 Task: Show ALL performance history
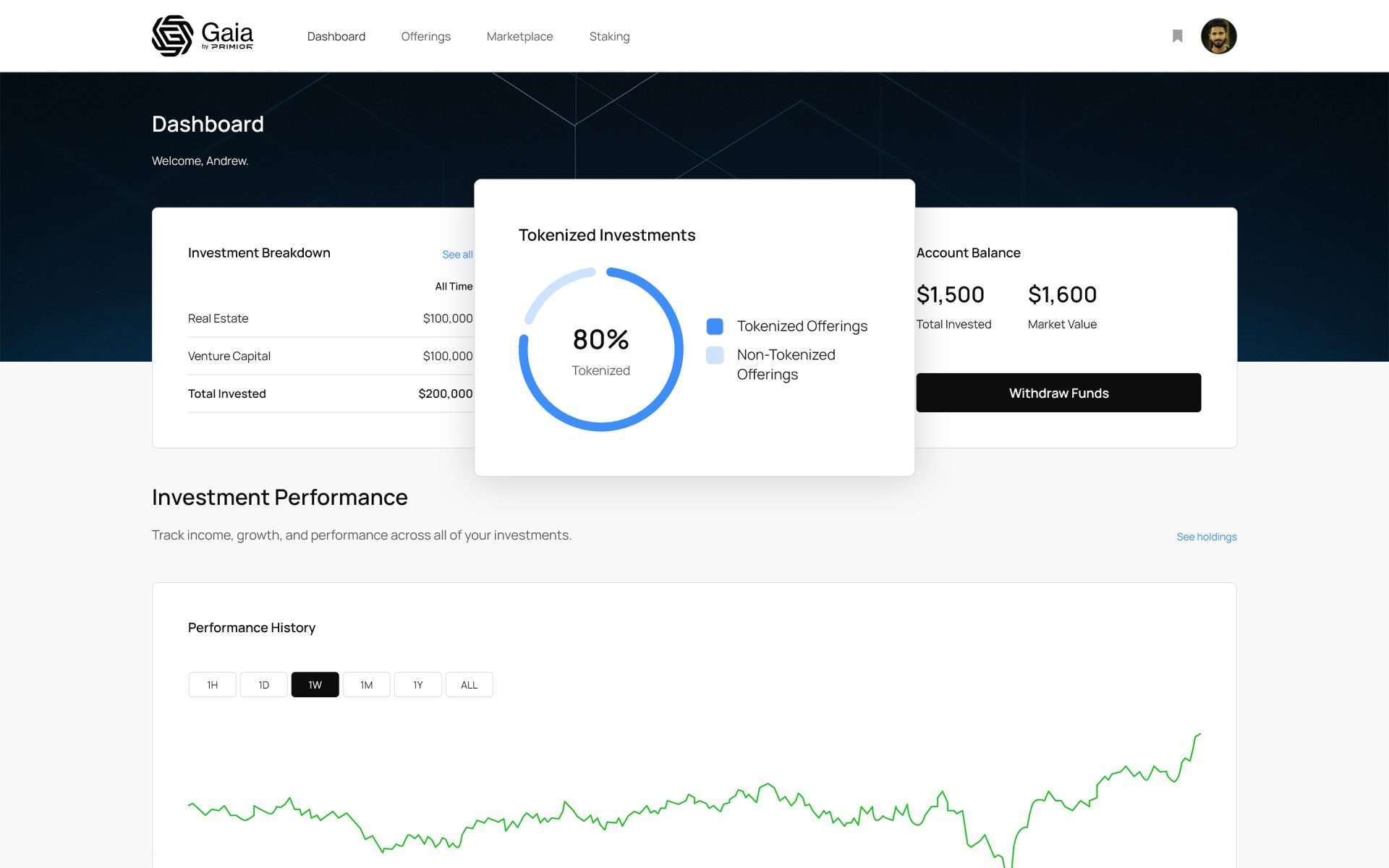(x=469, y=685)
